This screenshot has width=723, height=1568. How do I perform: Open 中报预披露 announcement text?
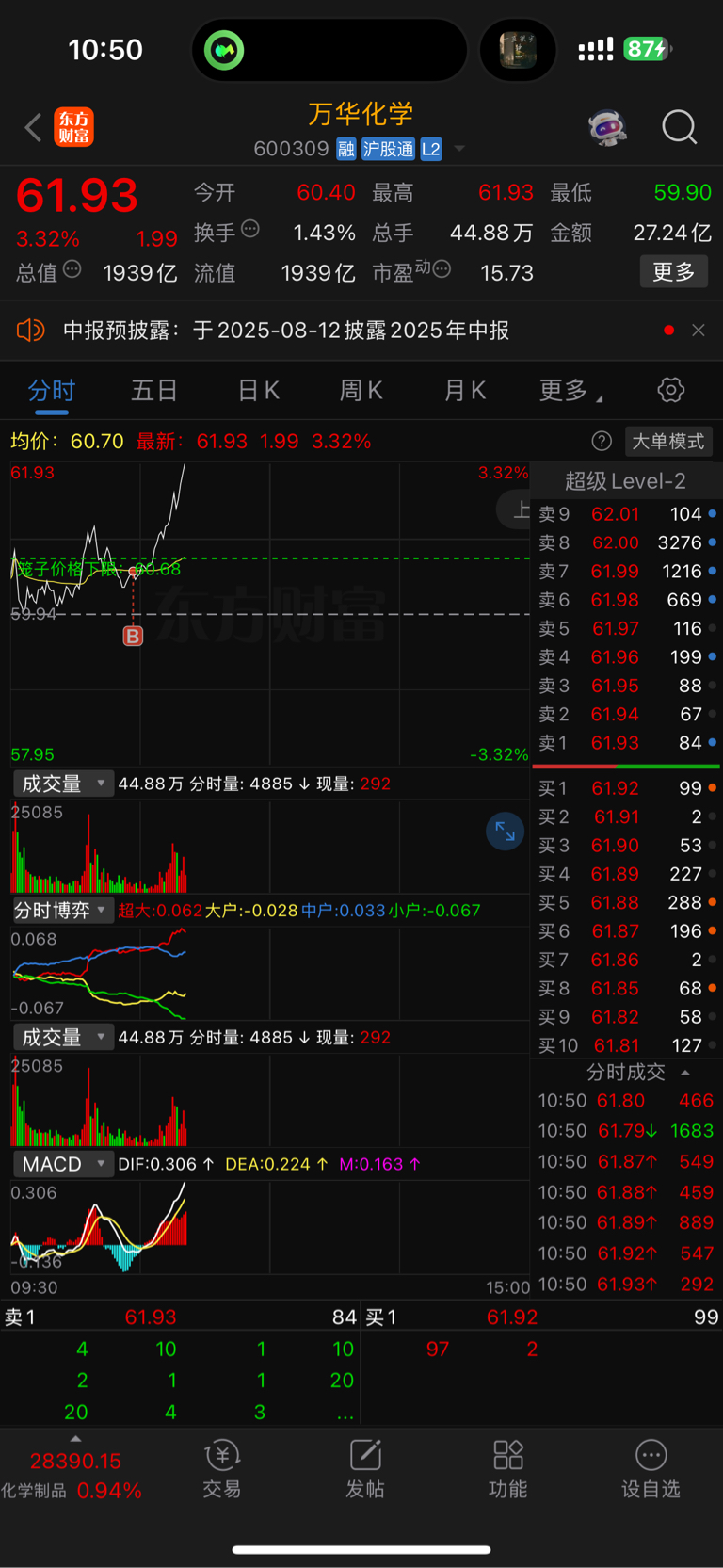click(x=286, y=331)
